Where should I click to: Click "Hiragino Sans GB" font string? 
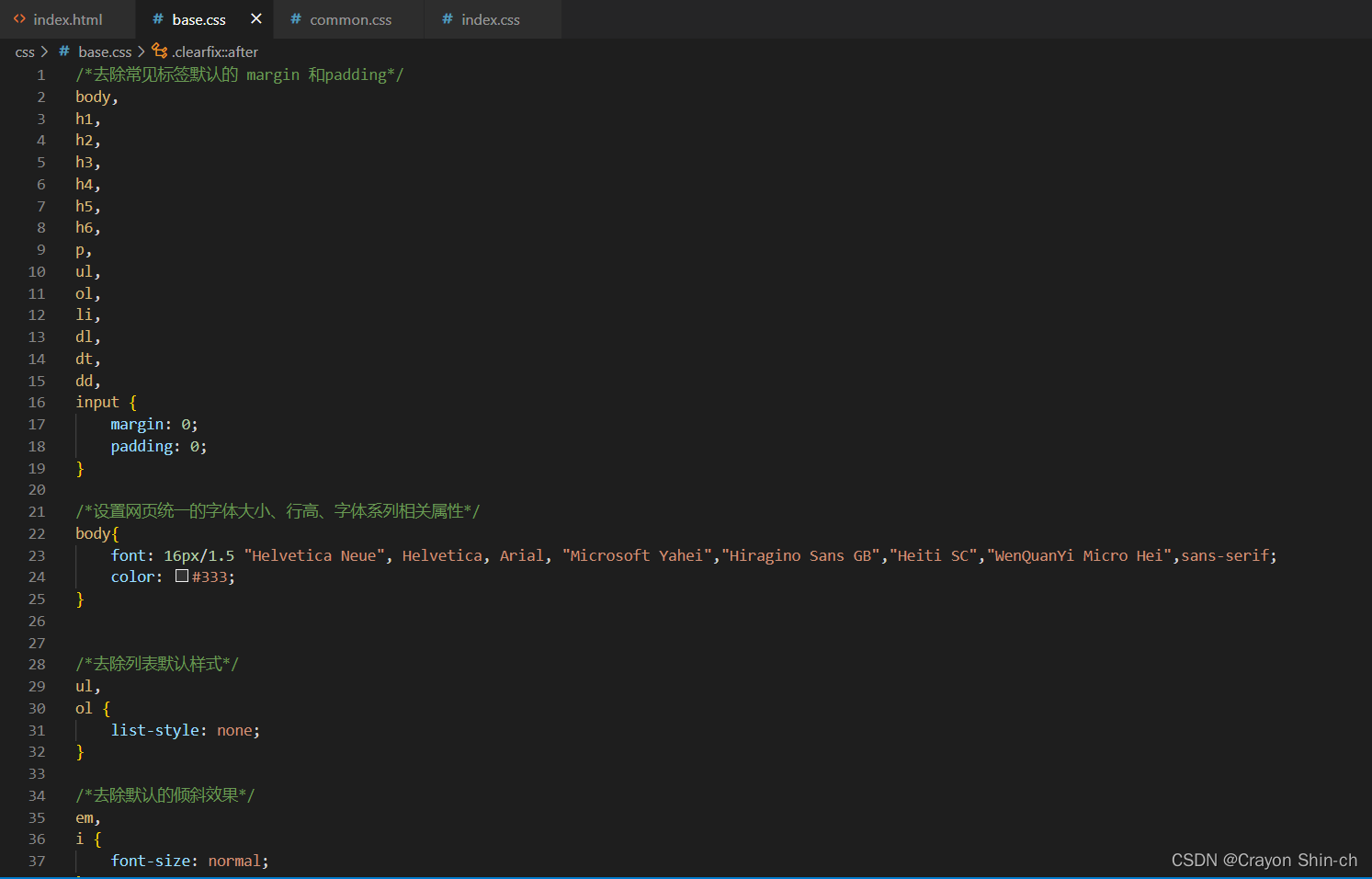pyautogui.click(x=800, y=556)
